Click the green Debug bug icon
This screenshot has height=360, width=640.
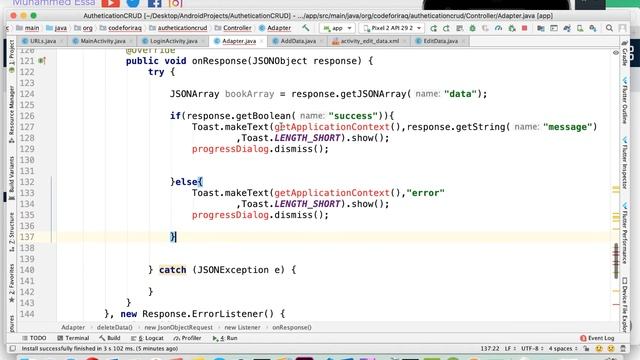click(473, 28)
